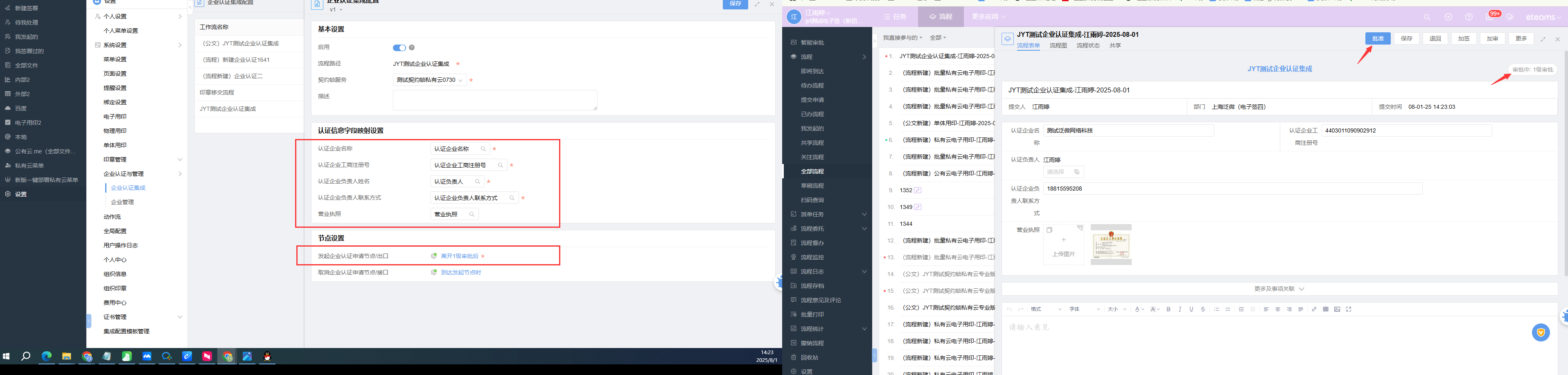Screen dimensions: 1568x375
Task: Click edit icon next to row 1352
Action: (x=918, y=190)
